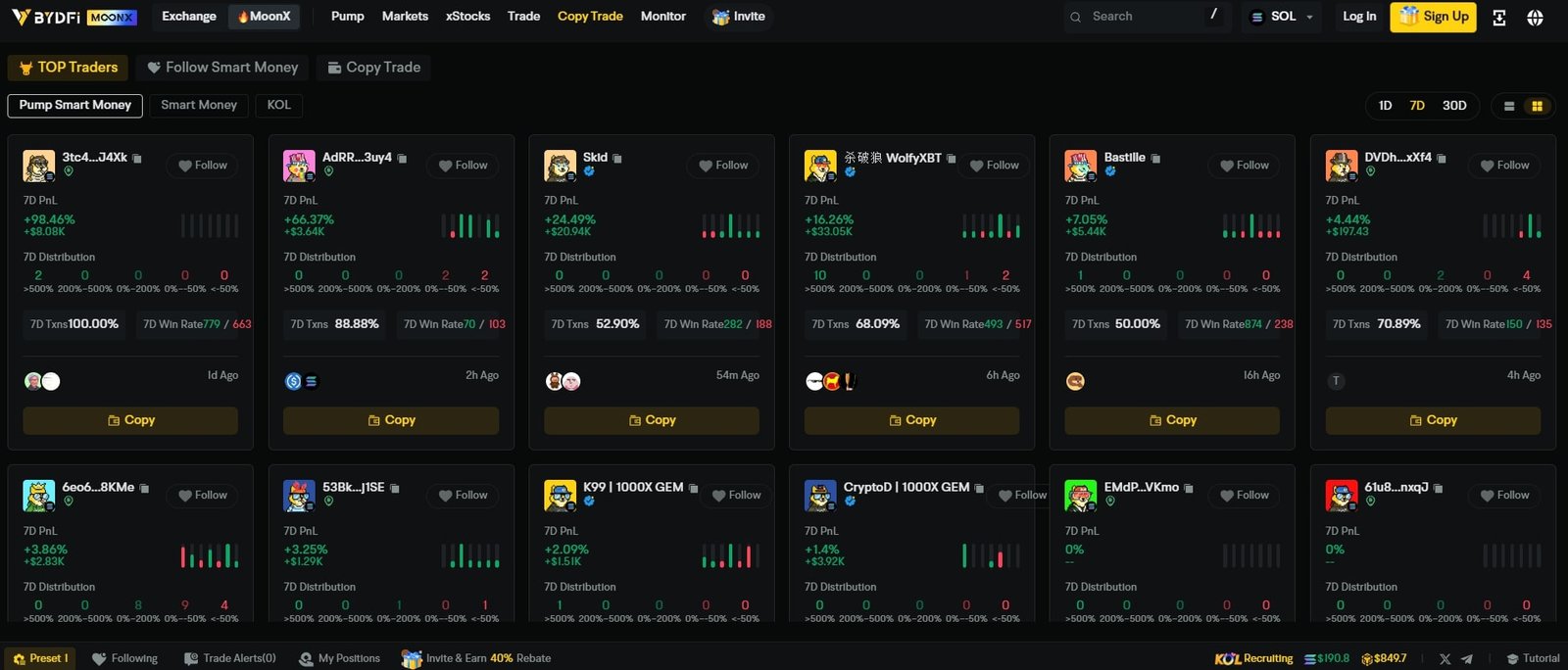
Task: Switch to the Copy Trade sub-tab
Action: coord(374,68)
